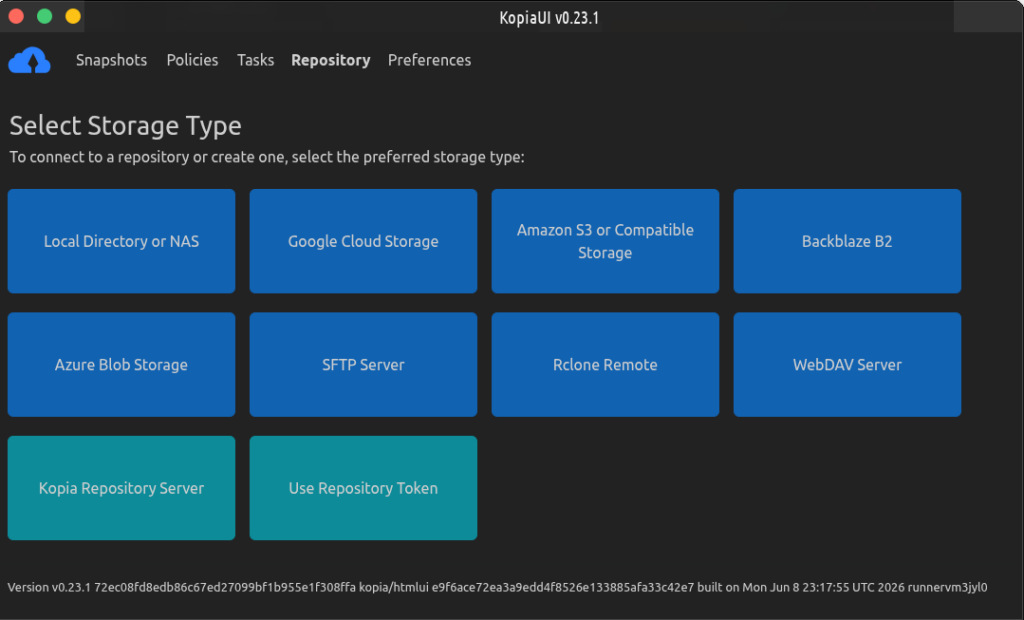The height and width of the screenshot is (620, 1024).
Task: Click the red close window button
Action: coord(16,16)
